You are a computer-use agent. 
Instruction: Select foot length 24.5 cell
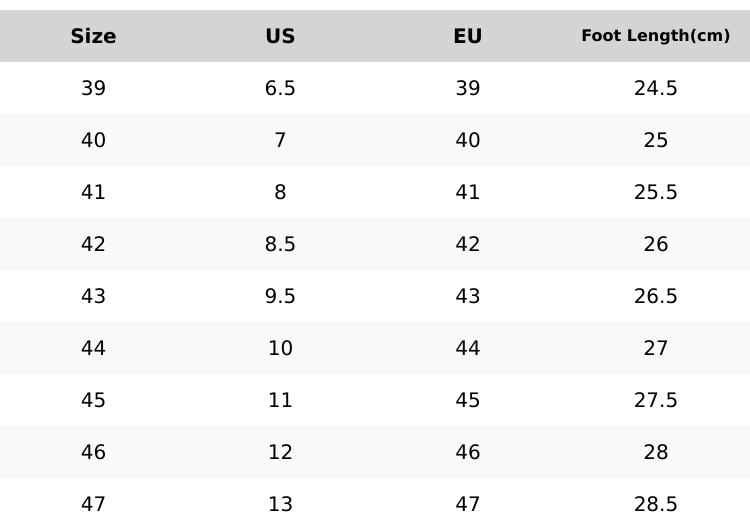click(655, 88)
